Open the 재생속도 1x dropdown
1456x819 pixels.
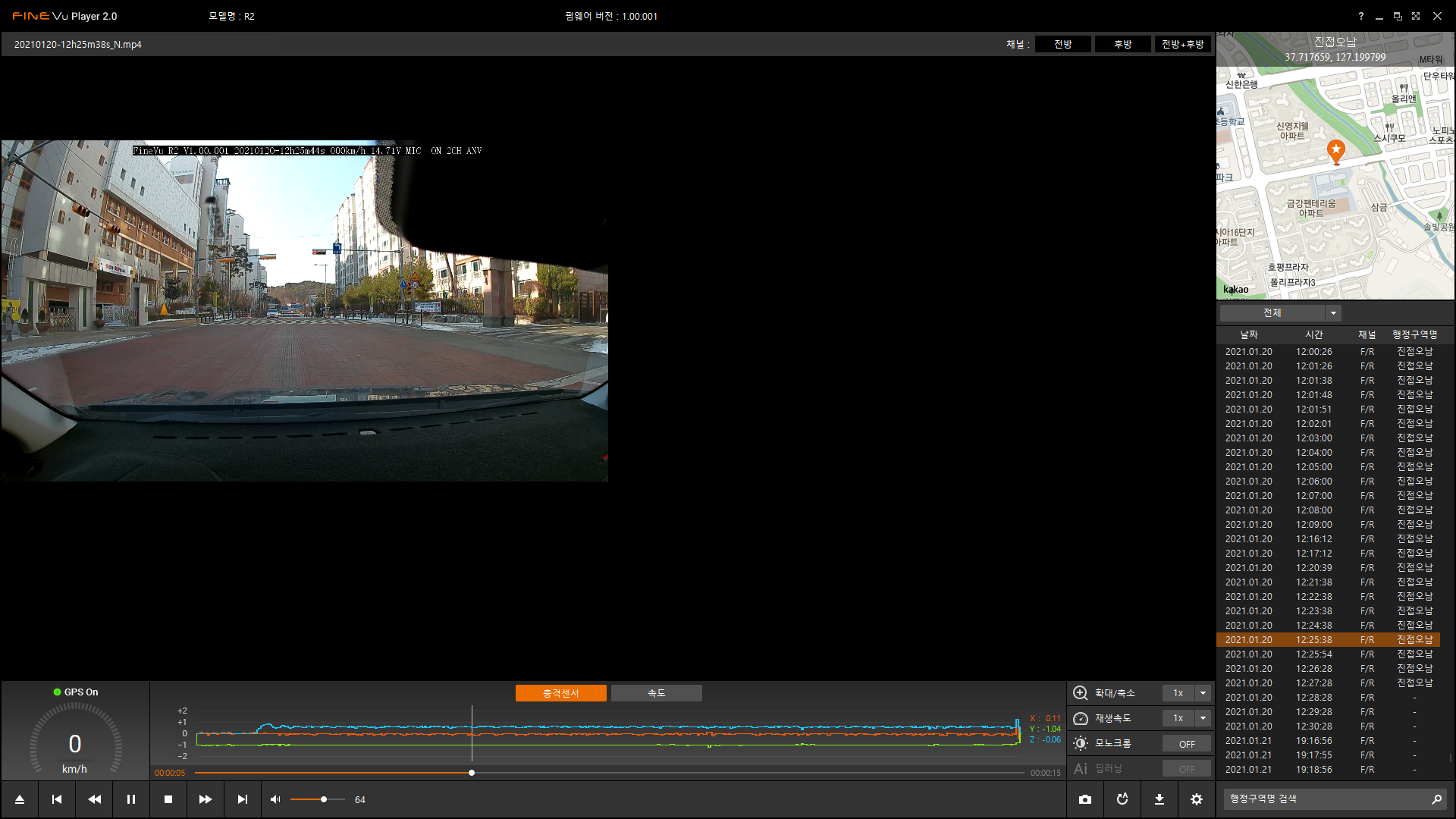(1203, 718)
